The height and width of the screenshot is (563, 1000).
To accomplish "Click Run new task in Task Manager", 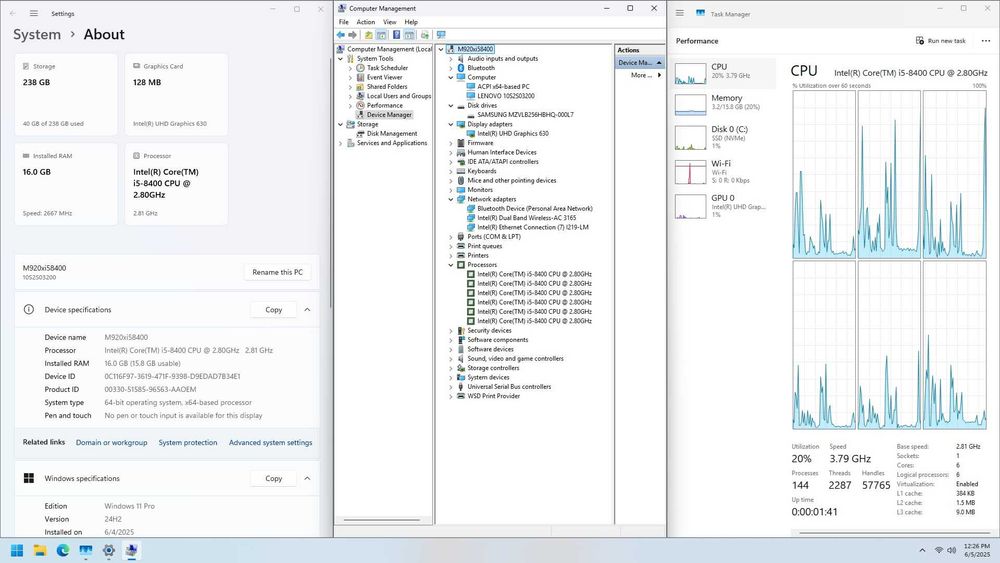I will (x=941, y=41).
